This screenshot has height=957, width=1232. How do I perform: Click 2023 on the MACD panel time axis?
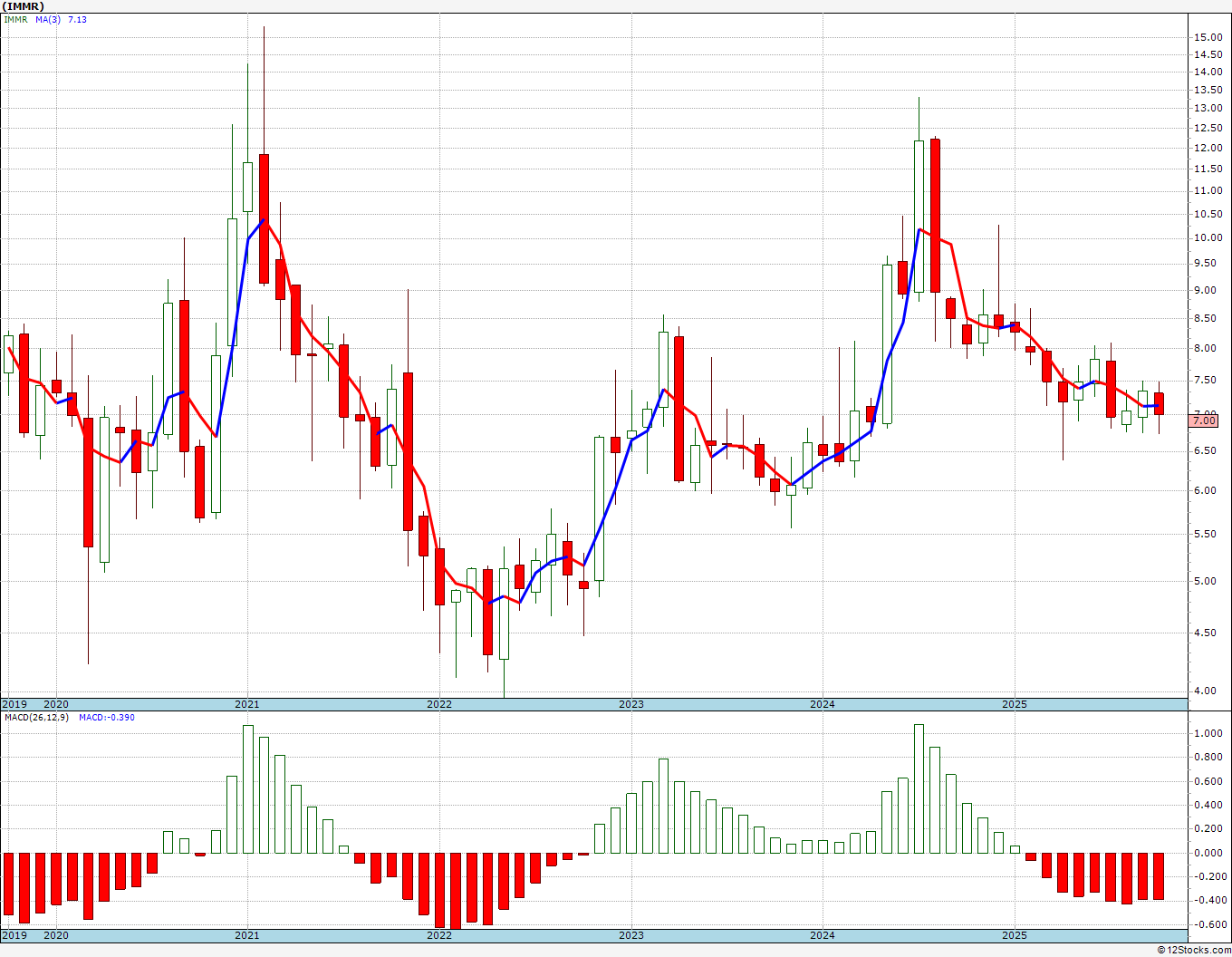(x=631, y=935)
